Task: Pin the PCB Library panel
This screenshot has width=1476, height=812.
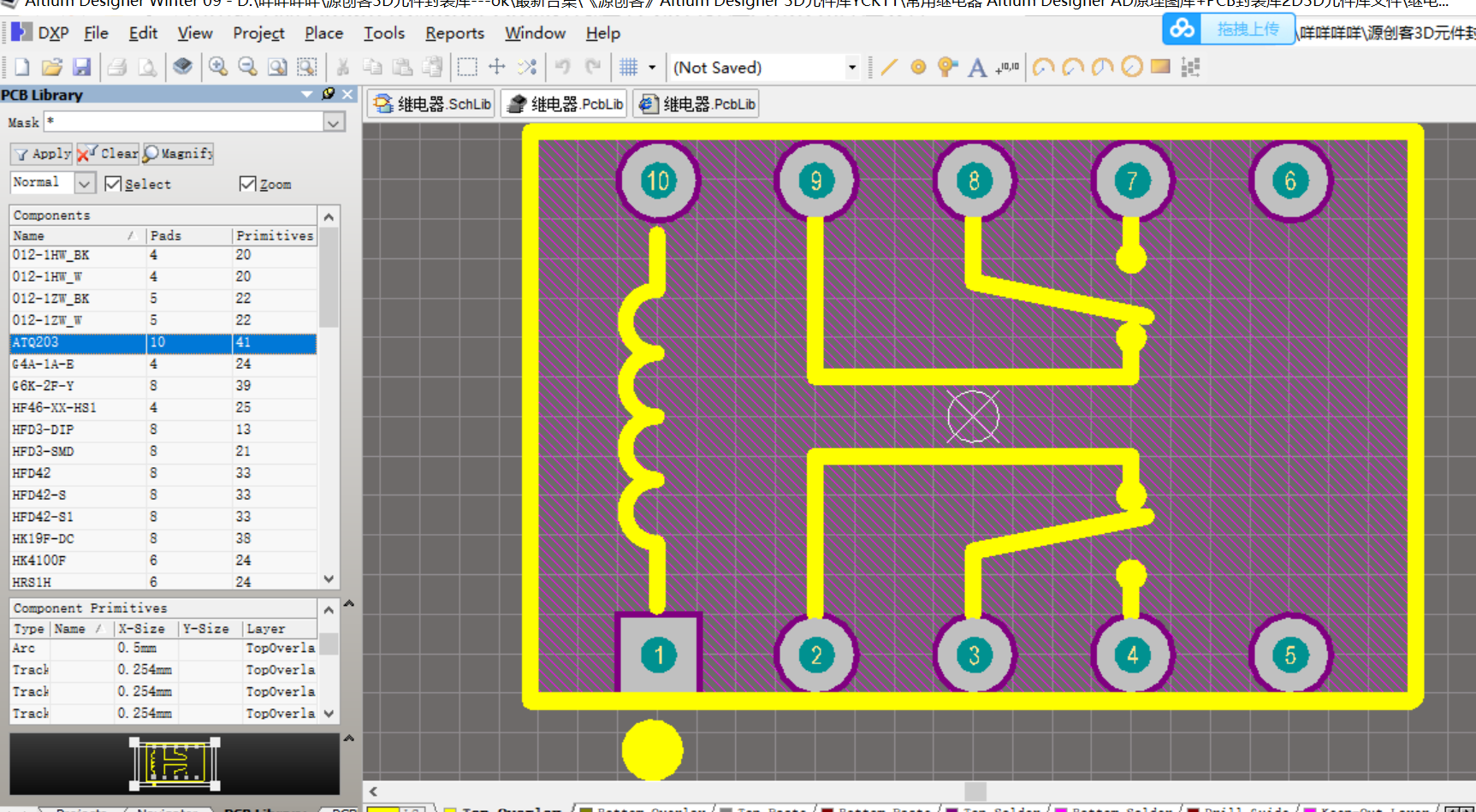Action: pos(329,94)
